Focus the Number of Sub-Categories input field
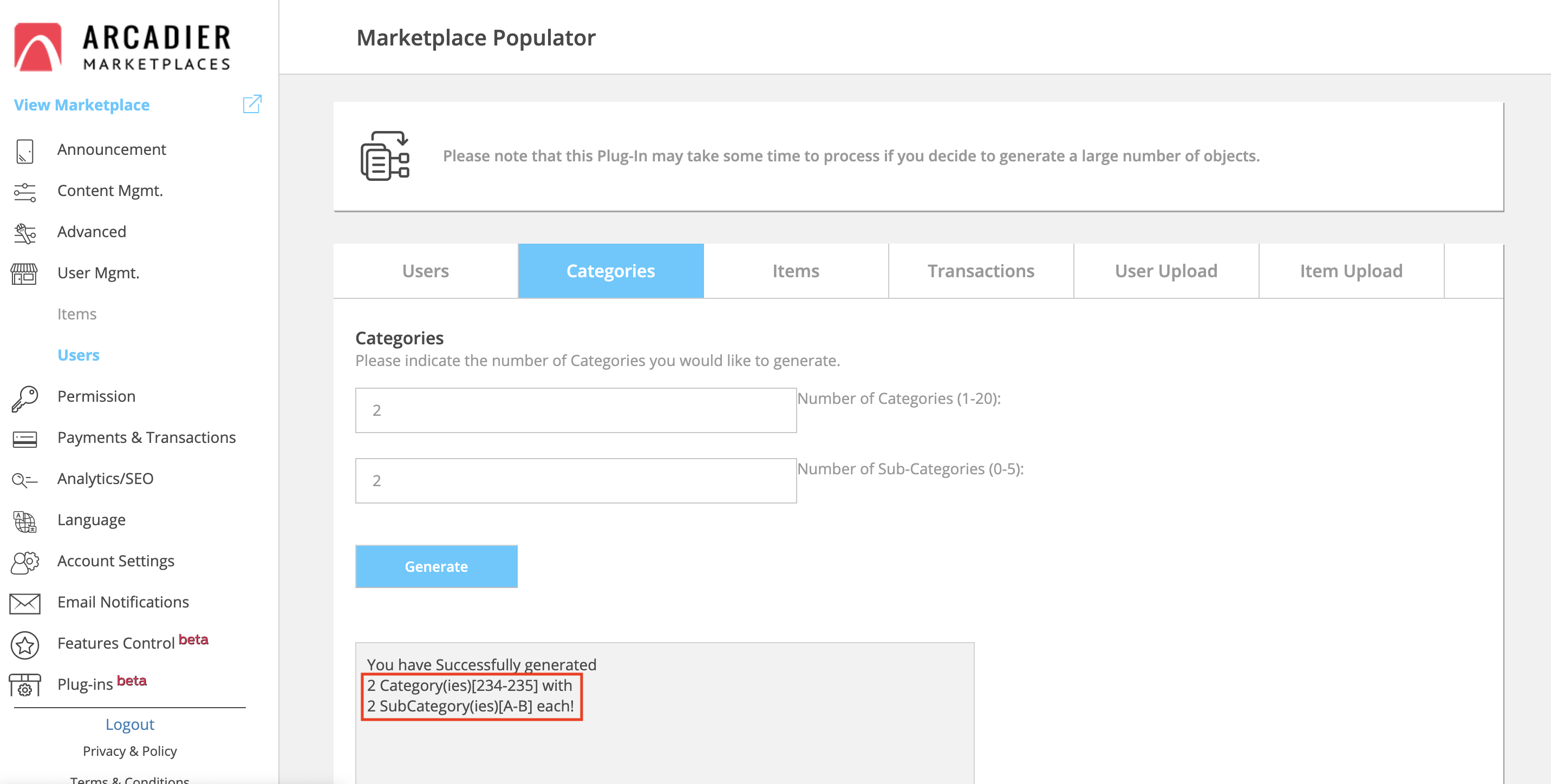 pos(575,480)
